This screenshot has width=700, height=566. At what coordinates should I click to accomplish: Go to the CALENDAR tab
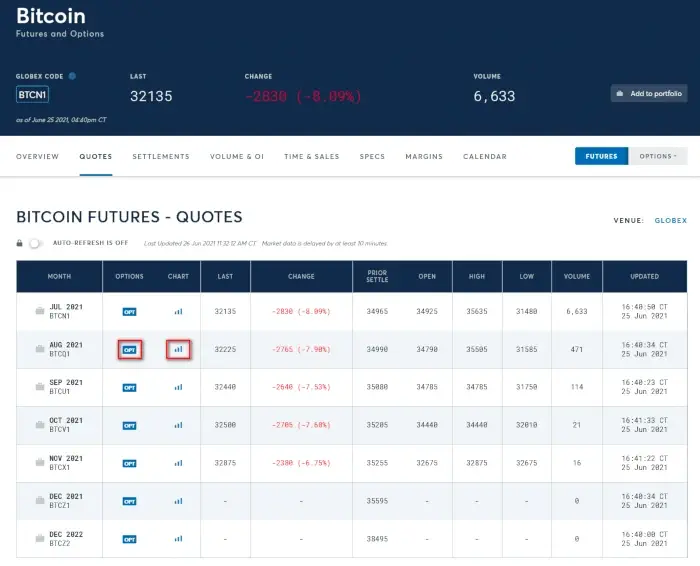tap(485, 157)
